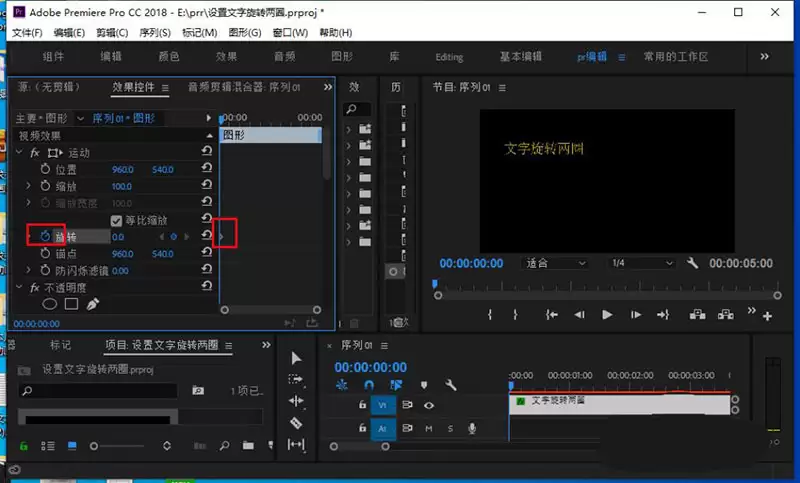Toggle snap magnet in the timeline
800x483 pixels.
click(369, 385)
